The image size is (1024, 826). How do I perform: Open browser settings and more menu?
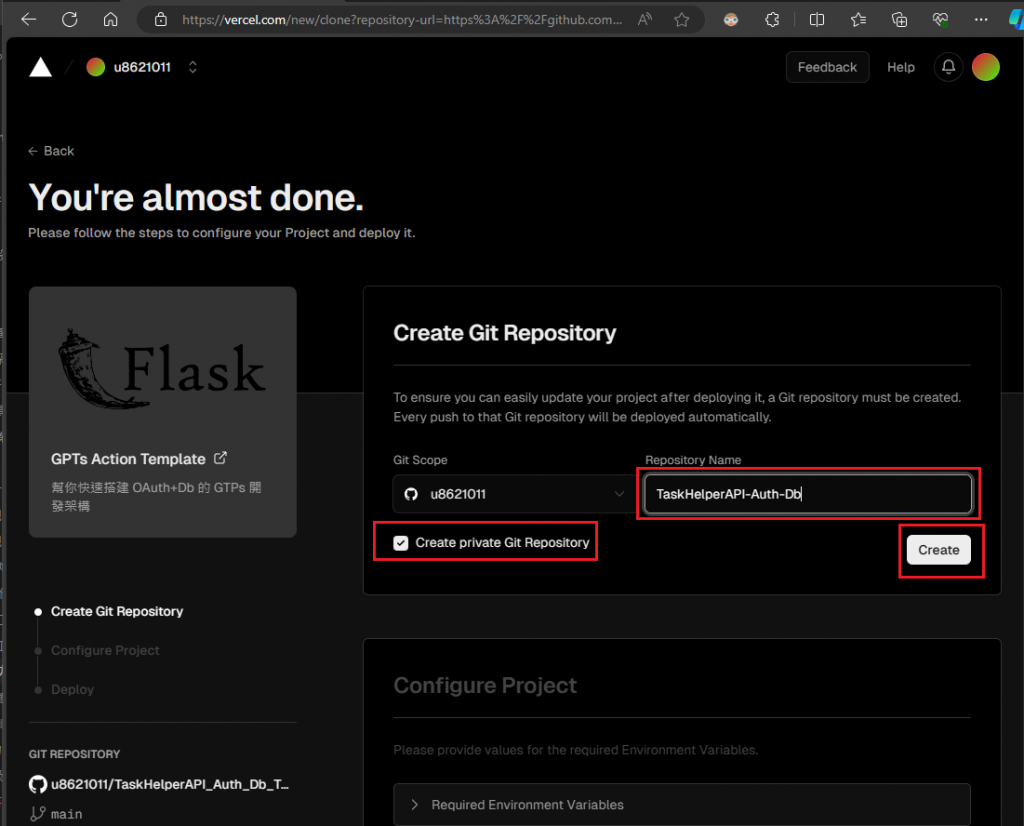pos(981,20)
